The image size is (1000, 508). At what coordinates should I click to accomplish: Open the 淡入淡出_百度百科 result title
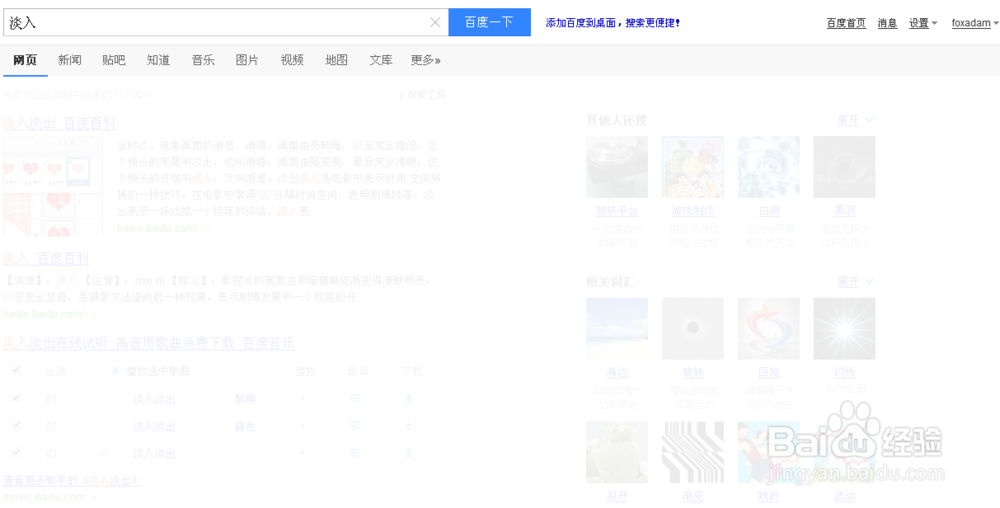pyautogui.click(x=59, y=123)
